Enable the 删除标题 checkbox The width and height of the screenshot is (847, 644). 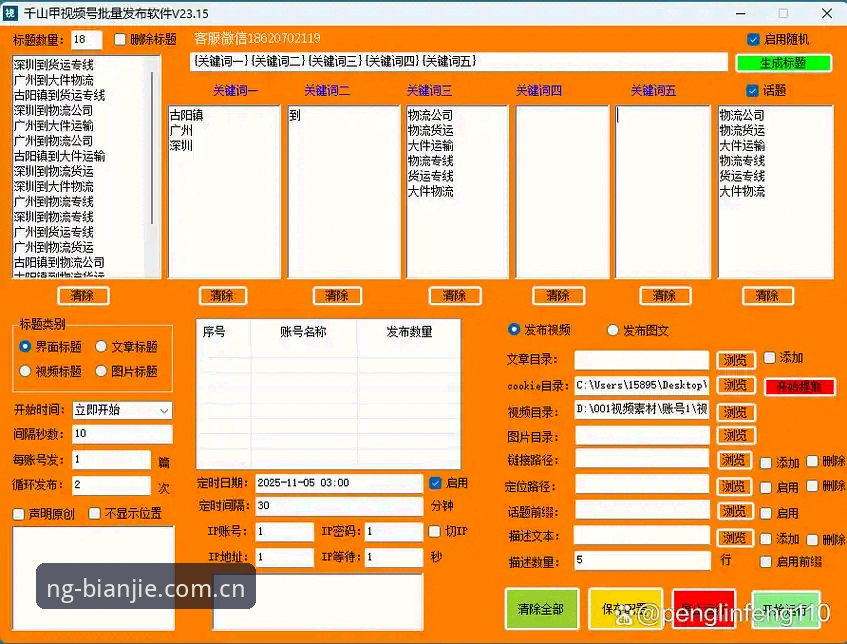120,39
